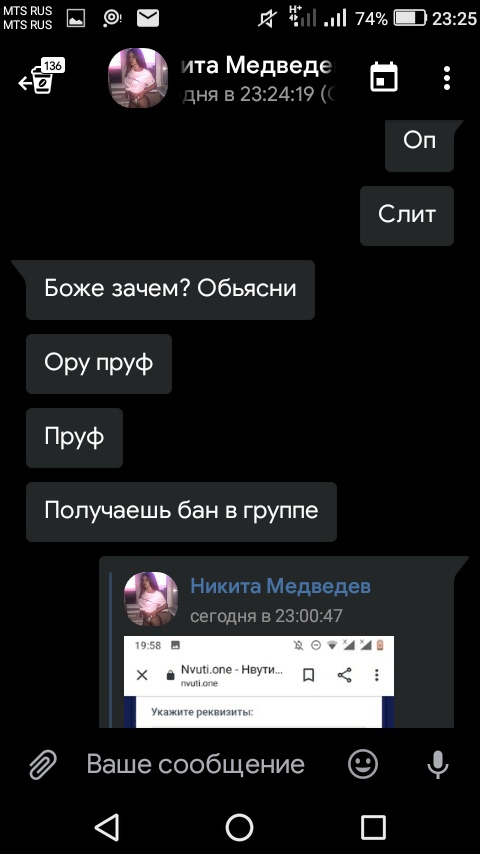
Task: Select the Получаешь бан в группе message
Action: pyautogui.click(x=181, y=511)
